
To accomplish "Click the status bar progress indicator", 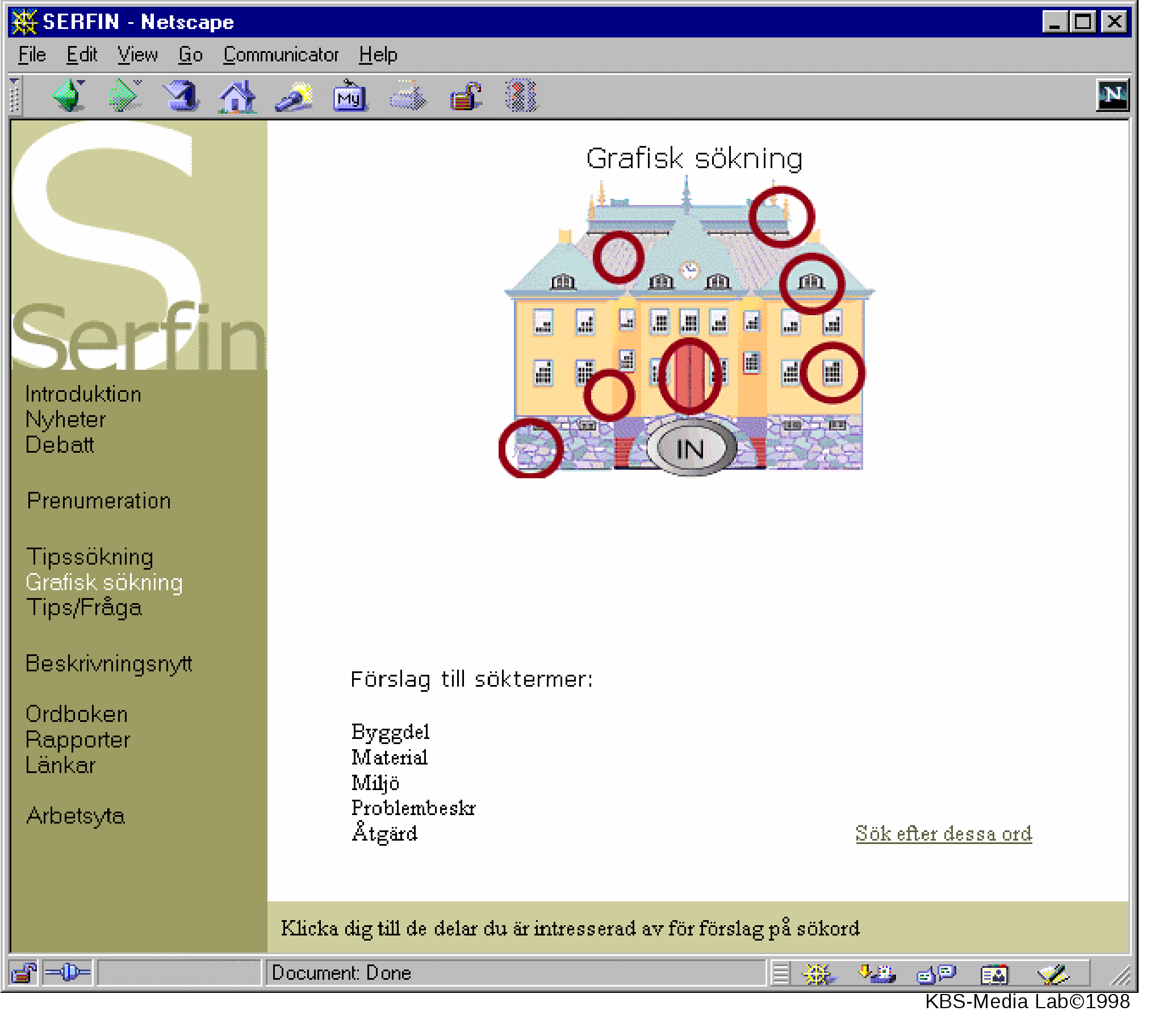I will pyautogui.click(x=179, y=974).
